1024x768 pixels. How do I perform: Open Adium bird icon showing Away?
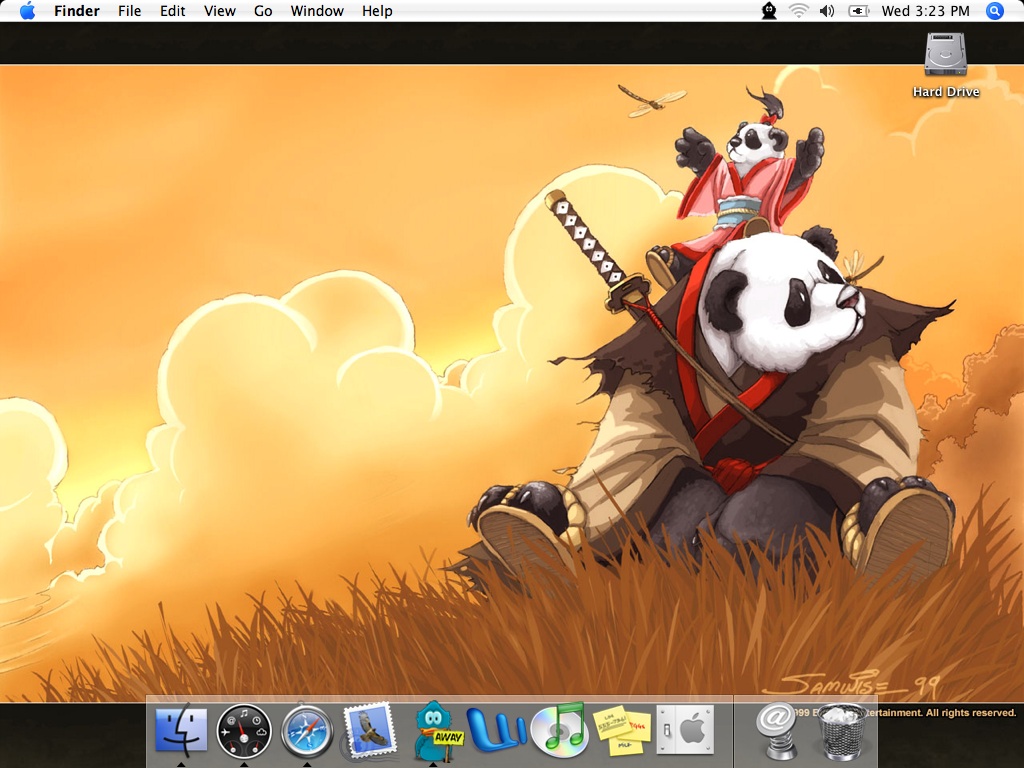coord(437,731)
